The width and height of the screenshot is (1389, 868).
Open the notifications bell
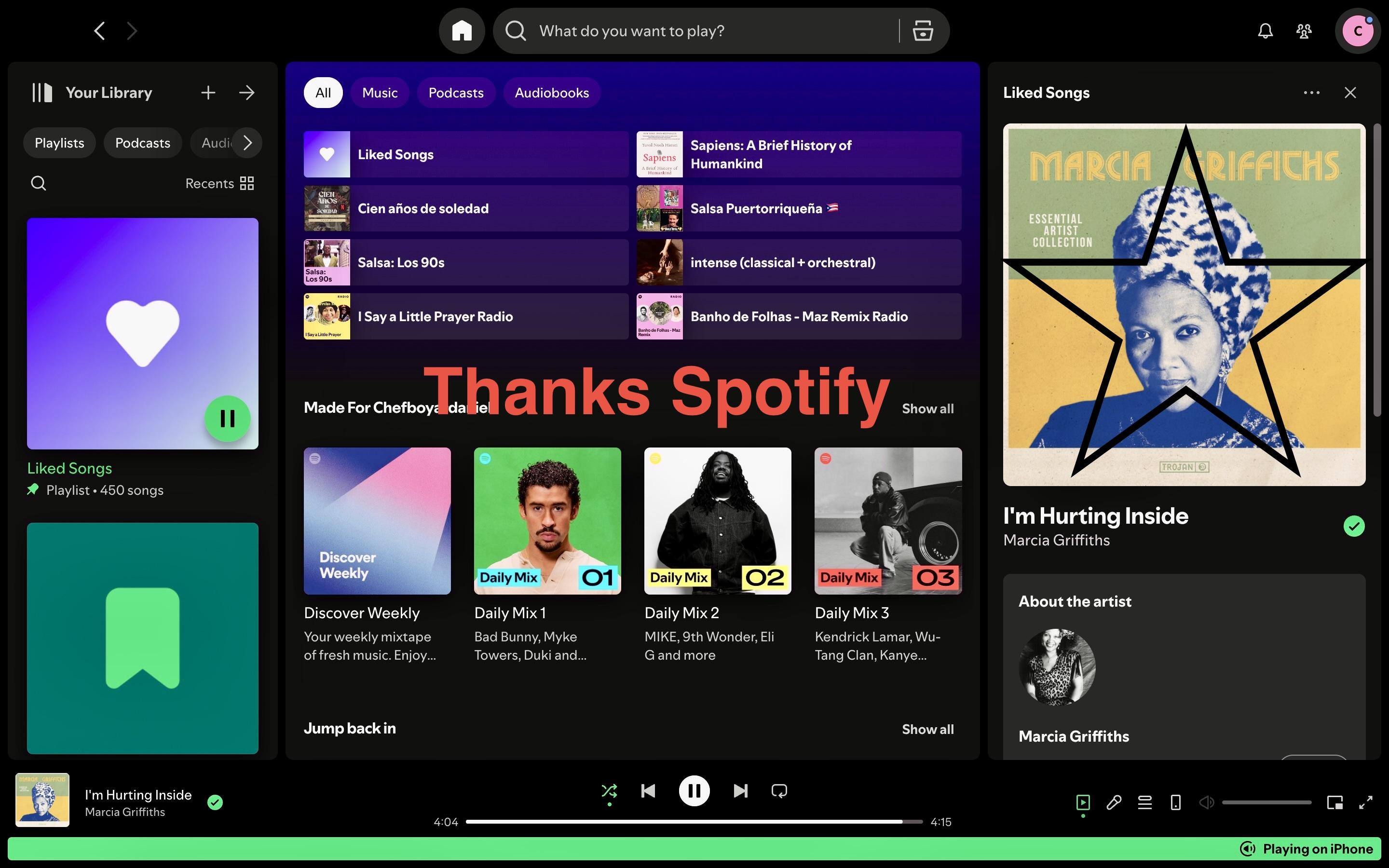(x=1265, y=31)
